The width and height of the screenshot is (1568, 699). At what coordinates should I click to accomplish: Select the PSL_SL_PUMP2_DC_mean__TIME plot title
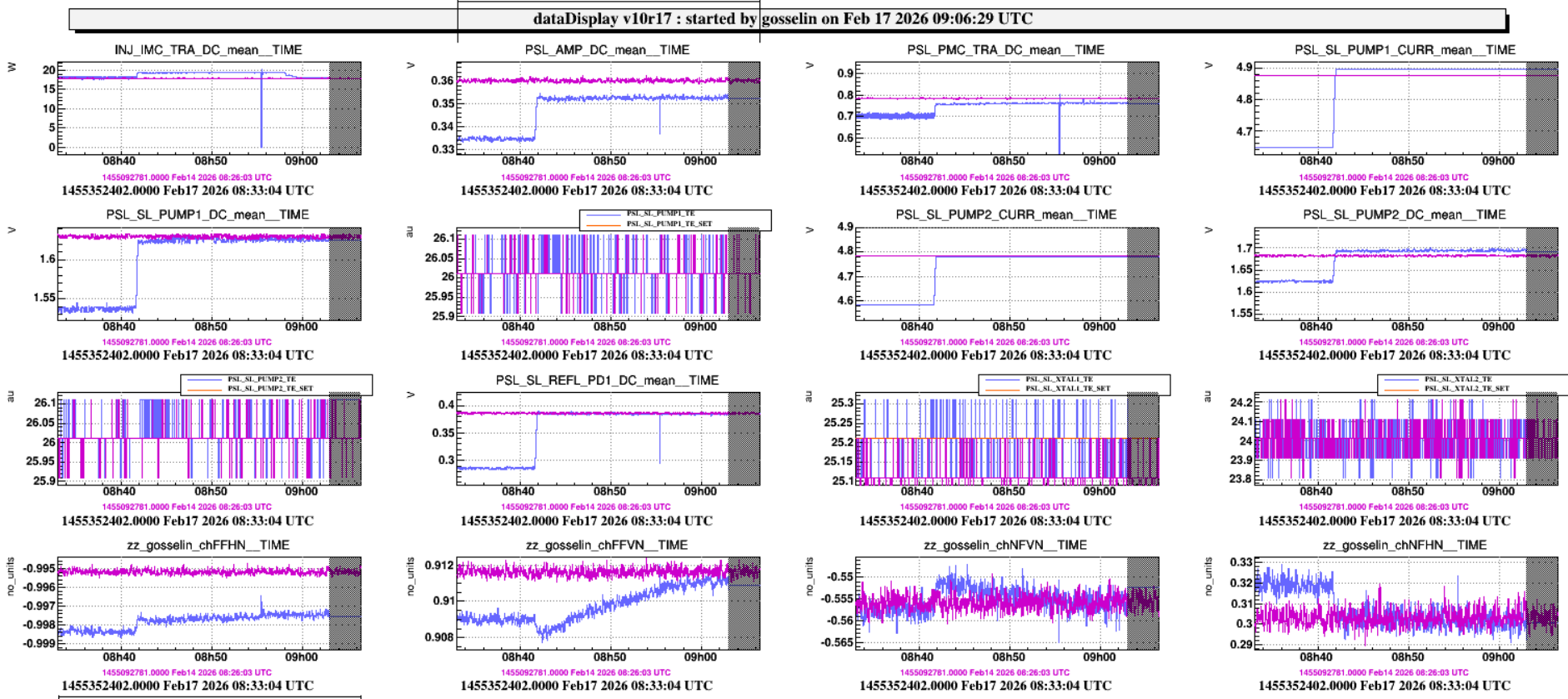(1405, 214)
